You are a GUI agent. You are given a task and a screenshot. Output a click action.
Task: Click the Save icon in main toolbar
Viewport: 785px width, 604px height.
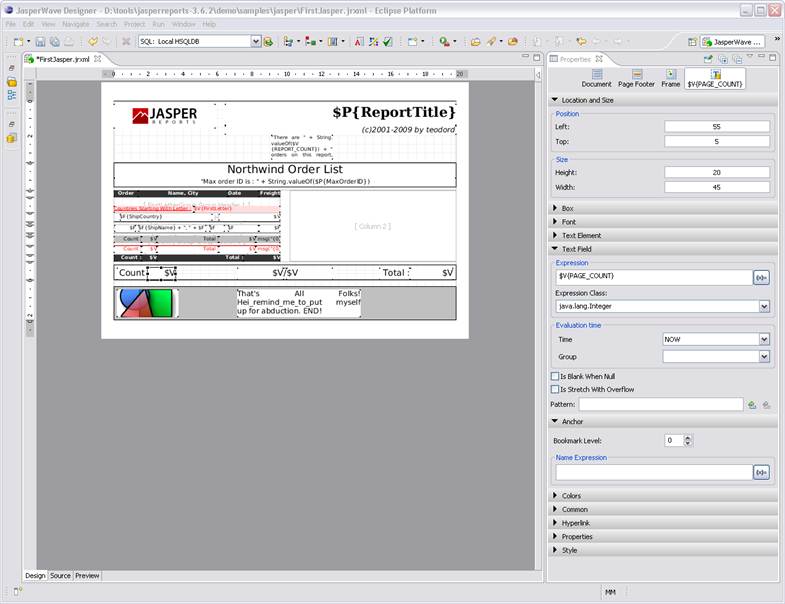40,42
